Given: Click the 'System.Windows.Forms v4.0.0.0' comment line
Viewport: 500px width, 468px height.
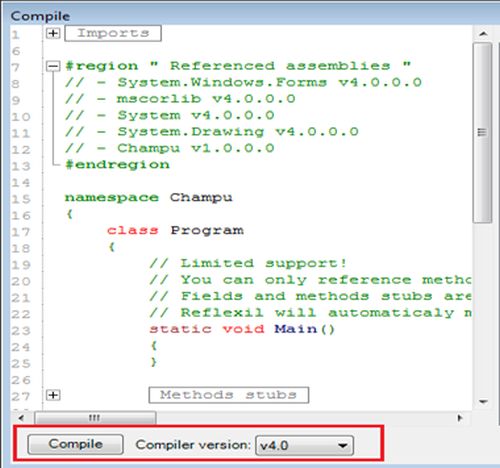Looking at the screenshot, I should (x=244, y=83).
